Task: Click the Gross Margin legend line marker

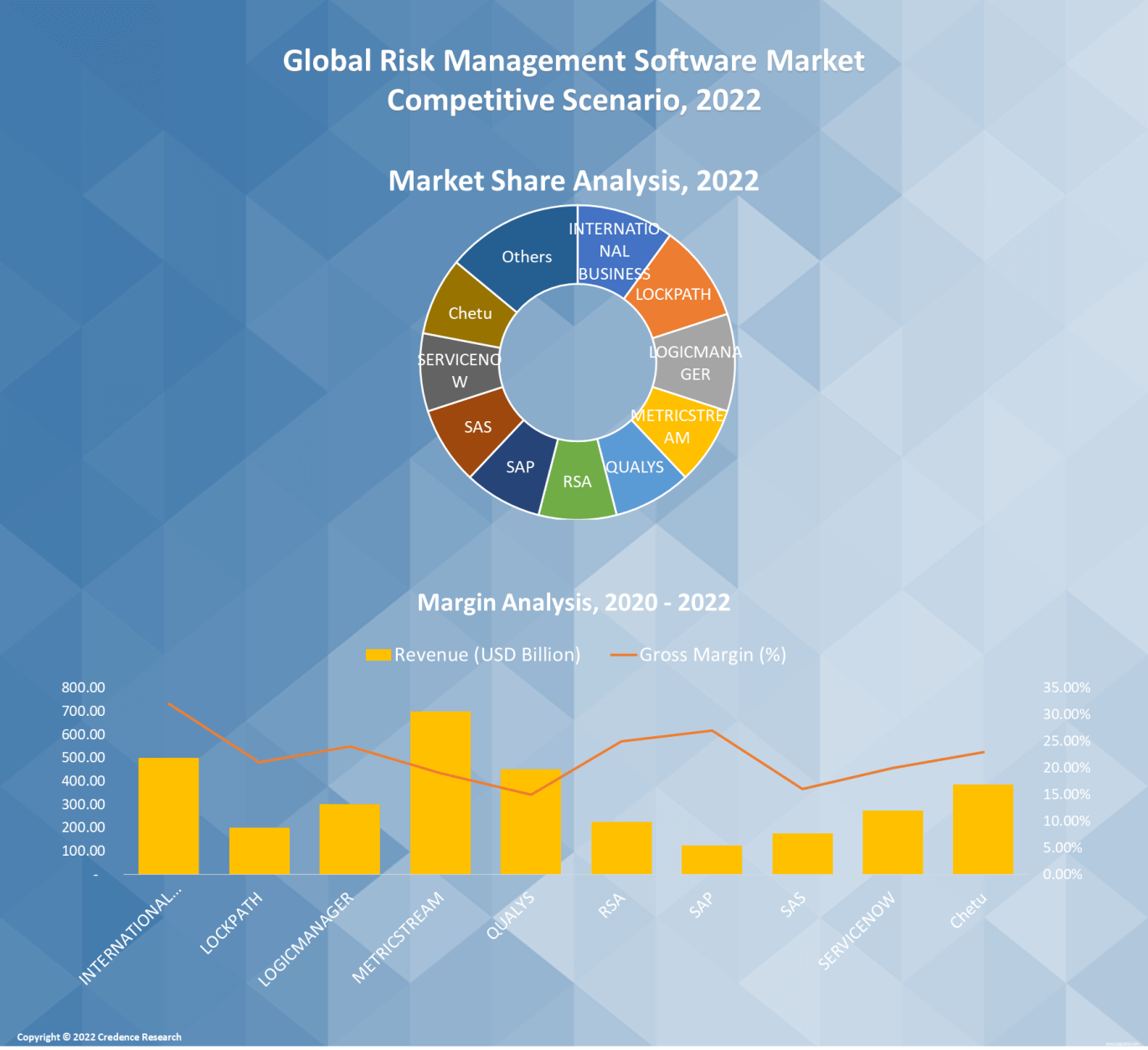Action: [624, 655]
